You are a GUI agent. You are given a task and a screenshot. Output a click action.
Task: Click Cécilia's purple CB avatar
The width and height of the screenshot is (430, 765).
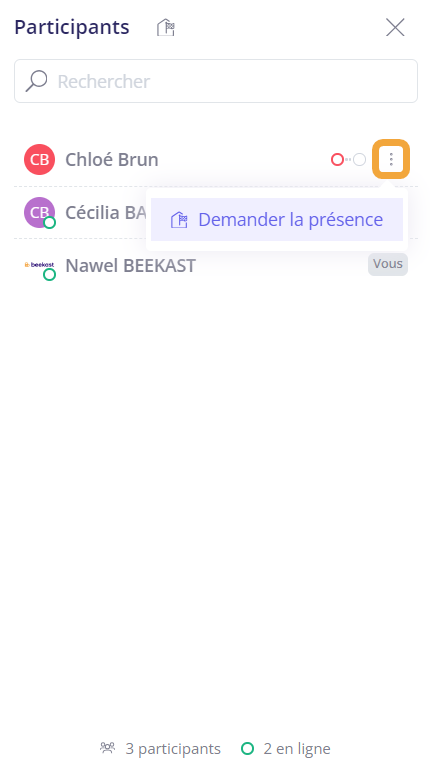pos(40,212)
